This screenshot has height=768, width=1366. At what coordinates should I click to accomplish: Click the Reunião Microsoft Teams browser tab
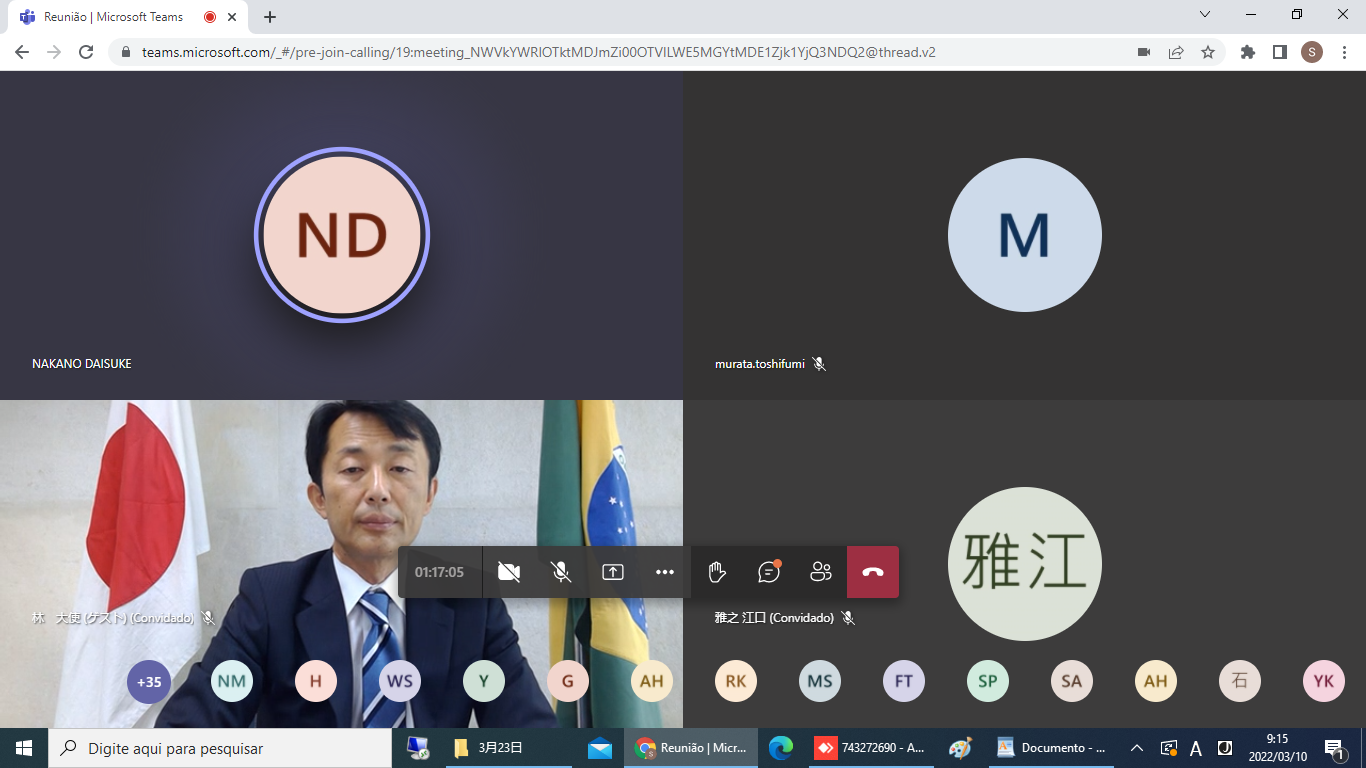point(113,17)
